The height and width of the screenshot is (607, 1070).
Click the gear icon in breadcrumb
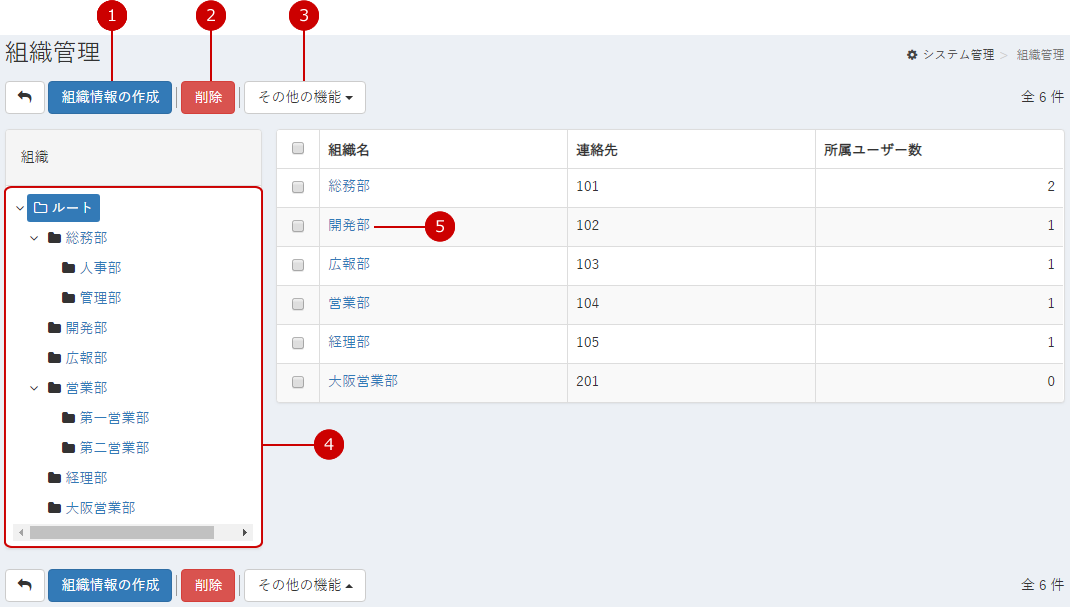(x=912, y=55)
